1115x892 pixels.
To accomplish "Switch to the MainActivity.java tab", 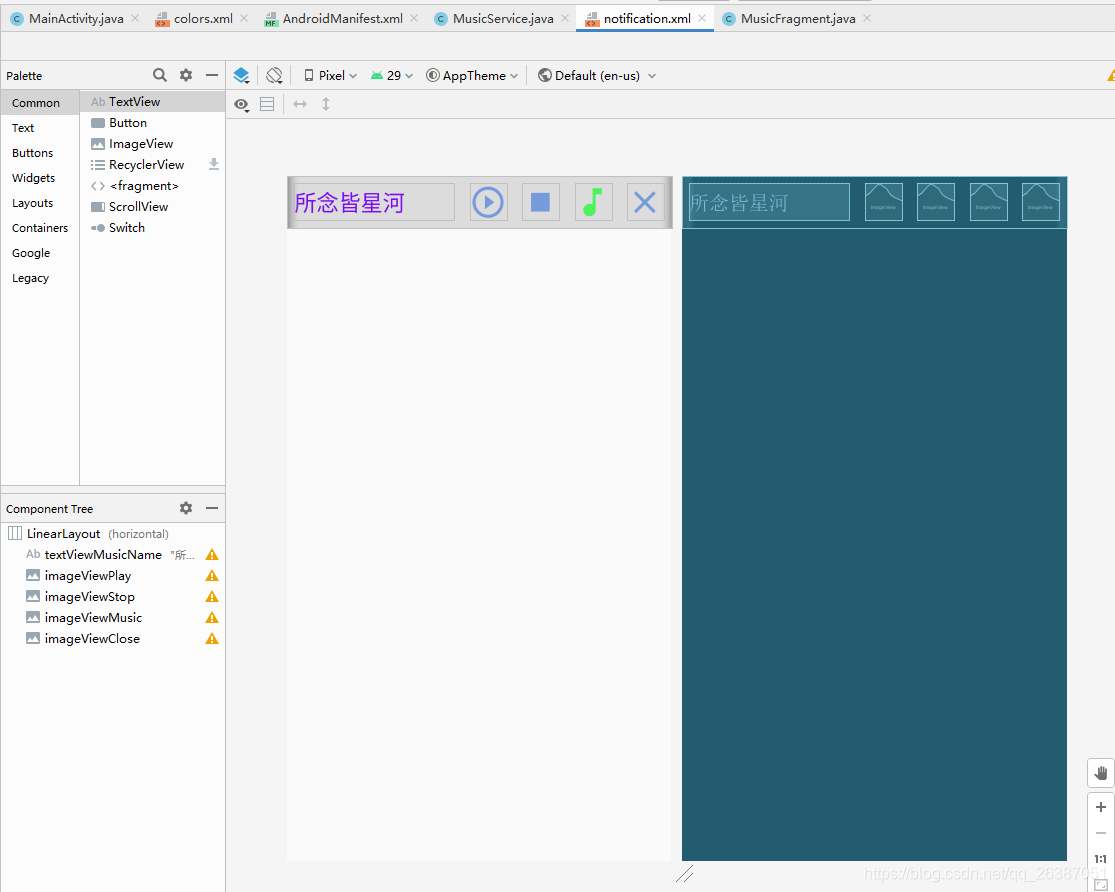I will click(76, 18).
